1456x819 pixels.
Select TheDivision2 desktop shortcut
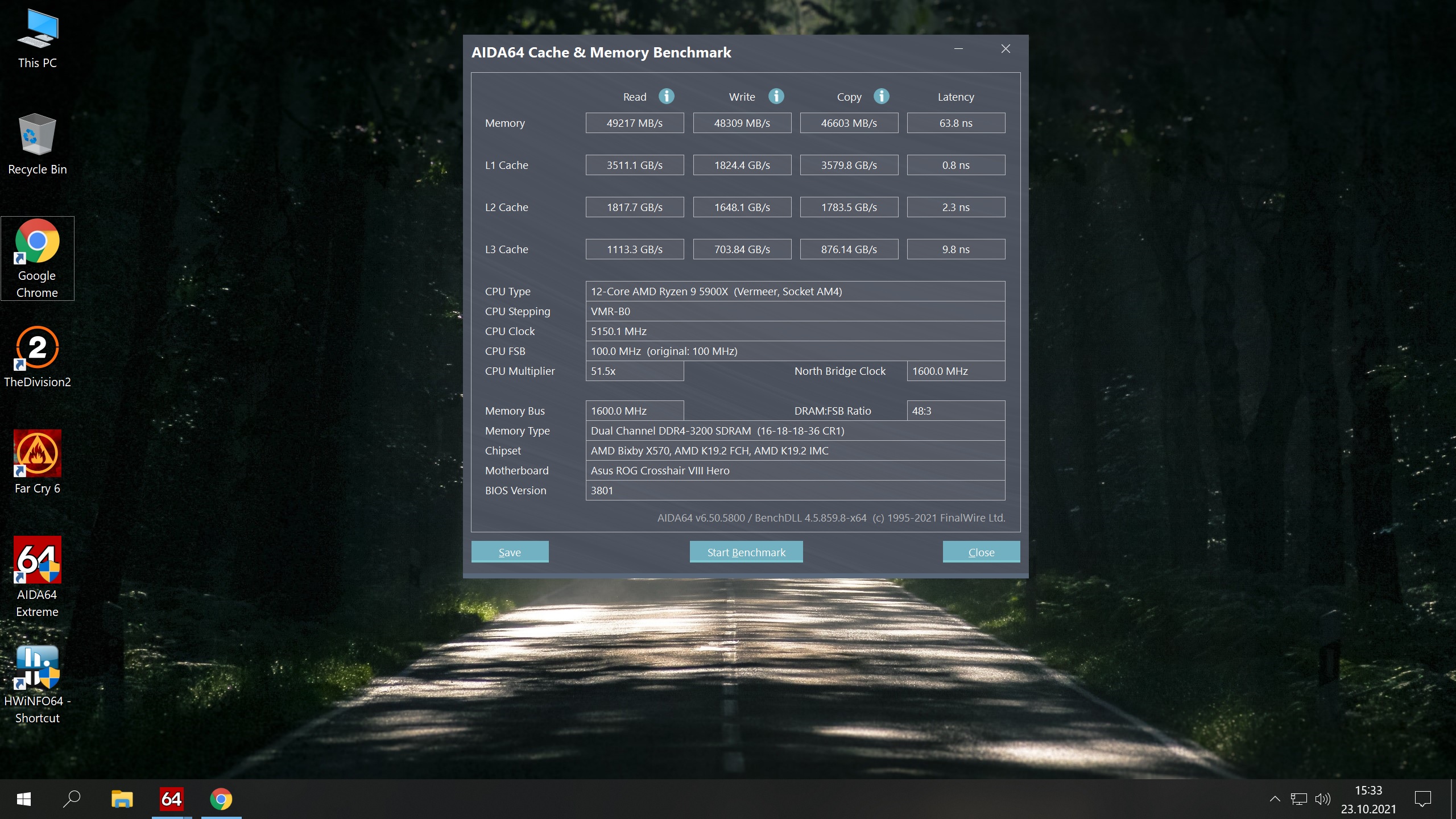tap(38, 357)
